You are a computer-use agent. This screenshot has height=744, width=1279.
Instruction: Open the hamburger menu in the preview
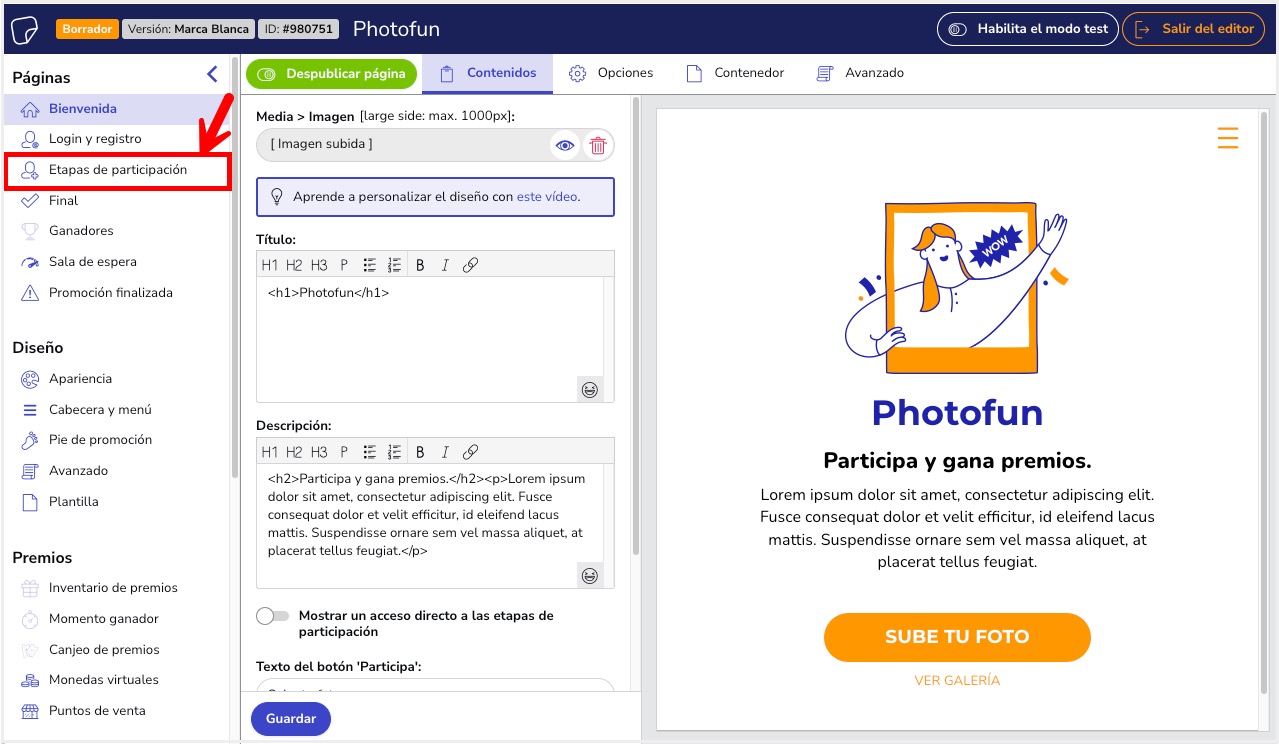point(1228,138)
